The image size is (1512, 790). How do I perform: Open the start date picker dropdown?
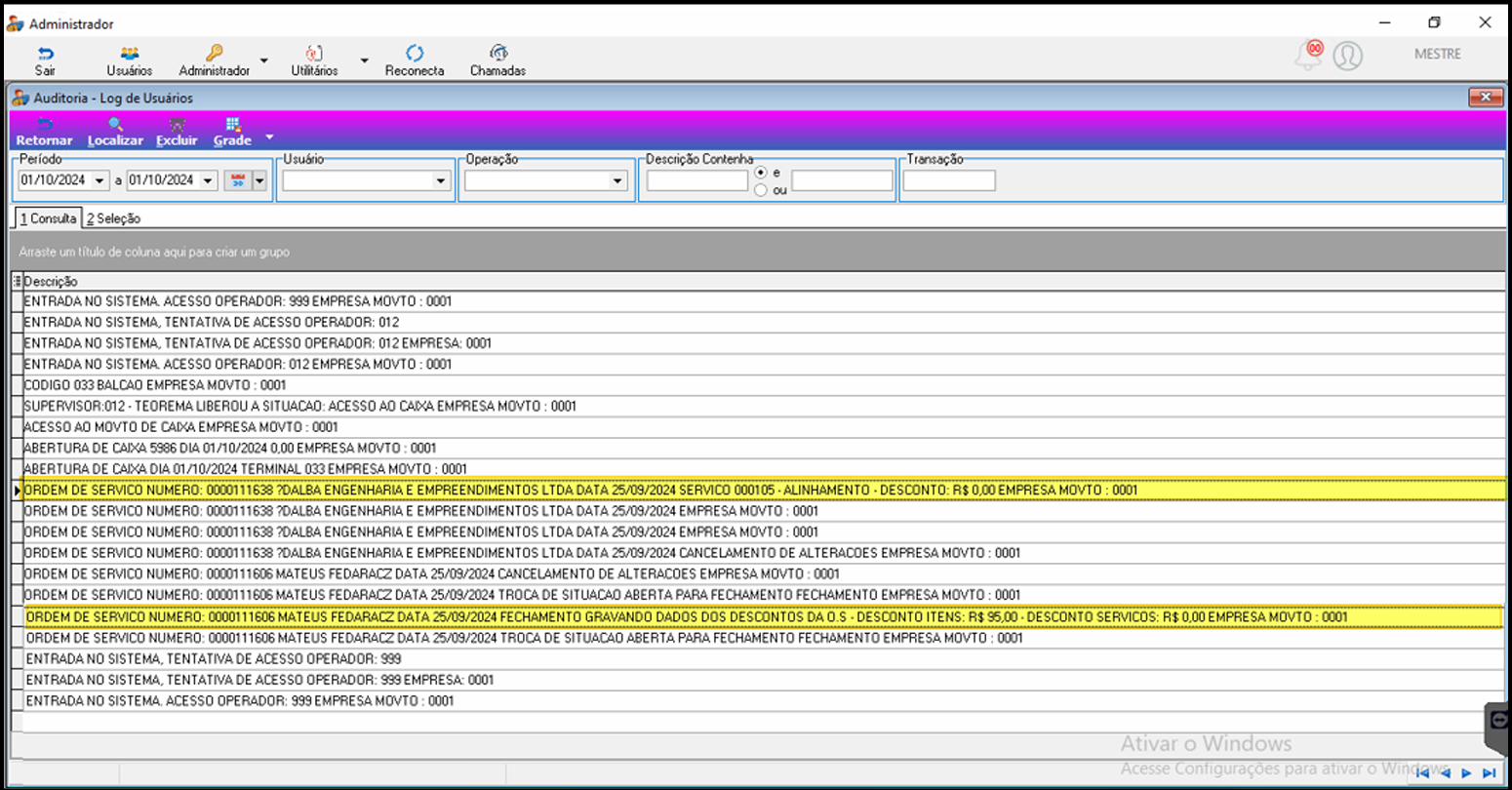pyautogui.click(x=99, y=180)
